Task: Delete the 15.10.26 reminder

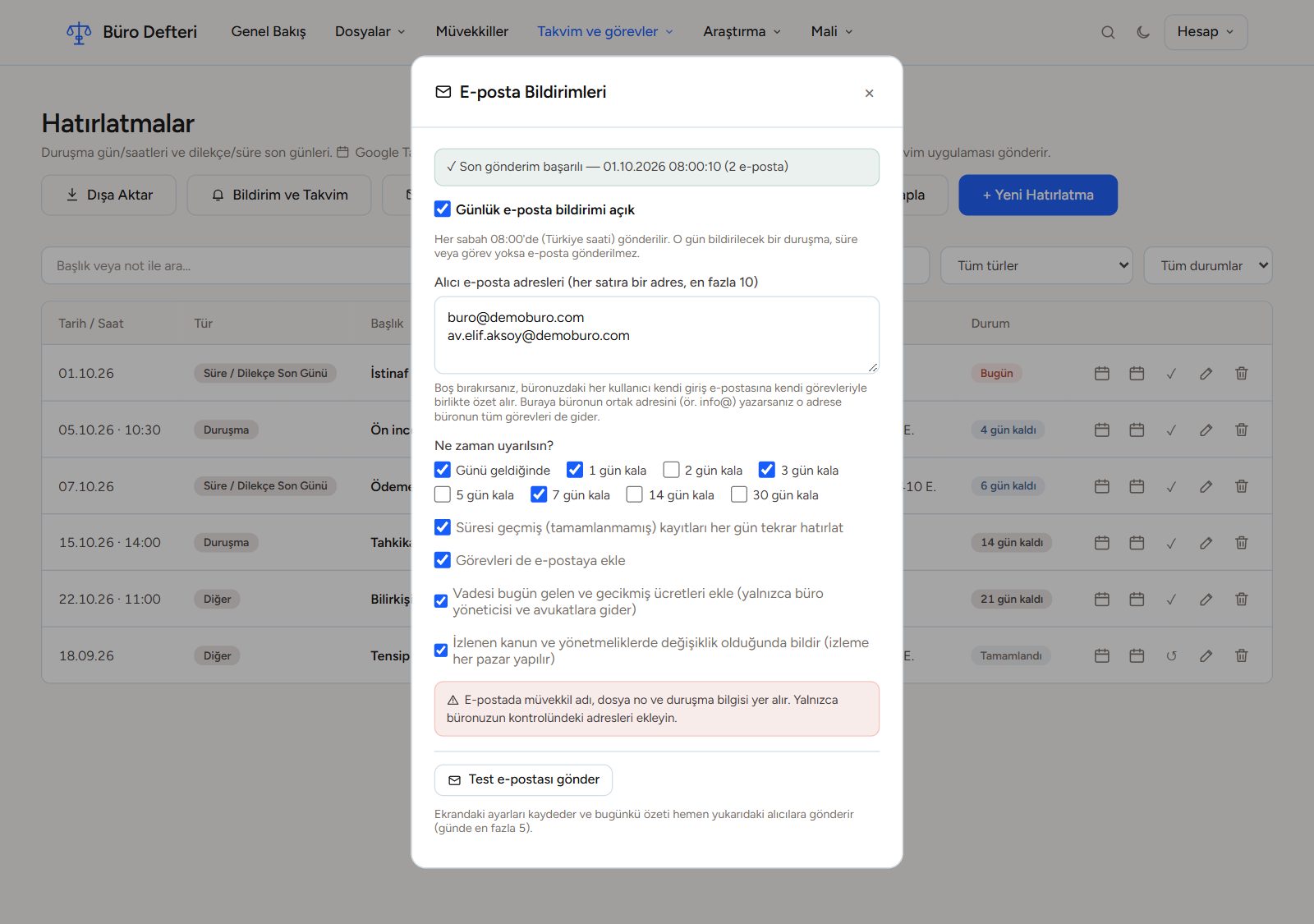Action: click(1242, 543)
